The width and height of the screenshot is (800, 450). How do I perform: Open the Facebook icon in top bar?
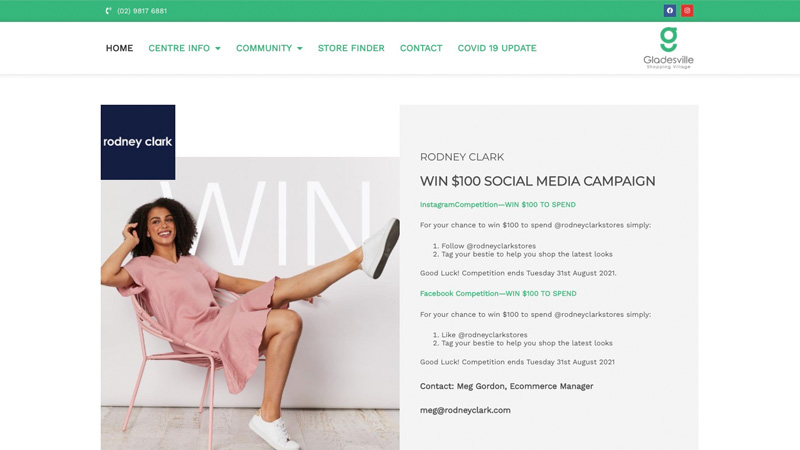pos(669,11)
